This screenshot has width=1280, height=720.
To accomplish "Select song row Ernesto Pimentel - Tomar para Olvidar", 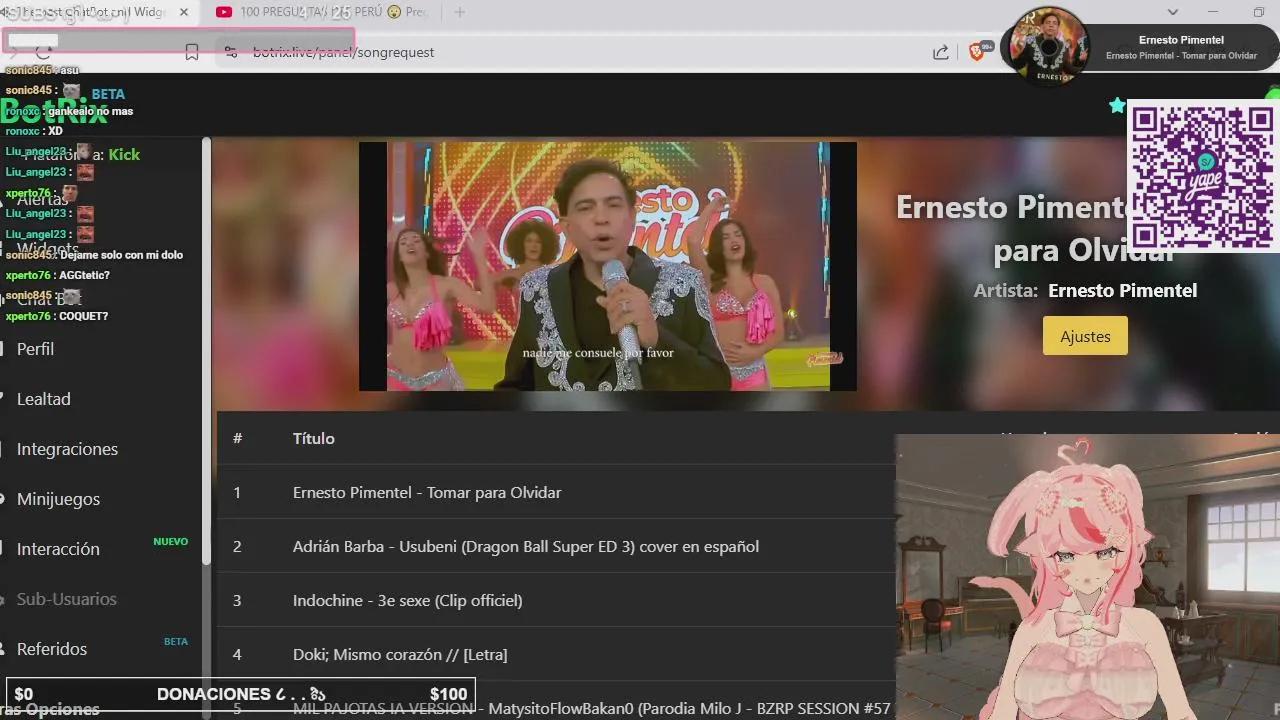I will 556,492.
